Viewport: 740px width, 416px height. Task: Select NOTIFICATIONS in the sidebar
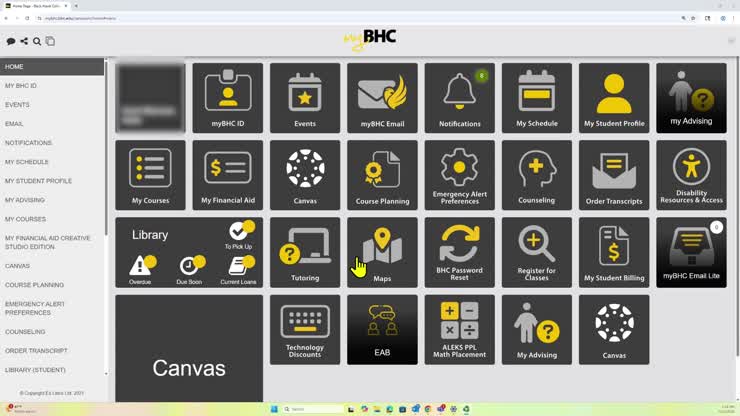pos(28,143)
